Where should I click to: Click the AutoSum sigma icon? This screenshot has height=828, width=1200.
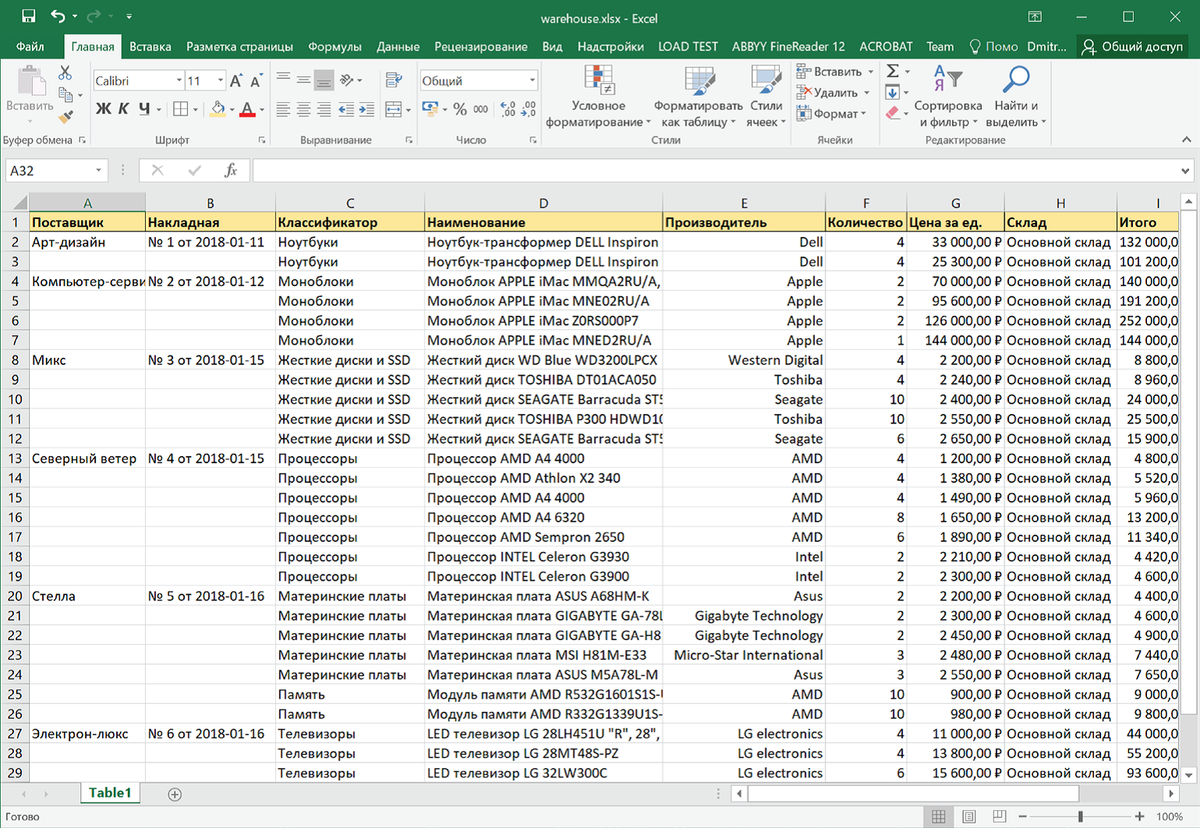893,72
